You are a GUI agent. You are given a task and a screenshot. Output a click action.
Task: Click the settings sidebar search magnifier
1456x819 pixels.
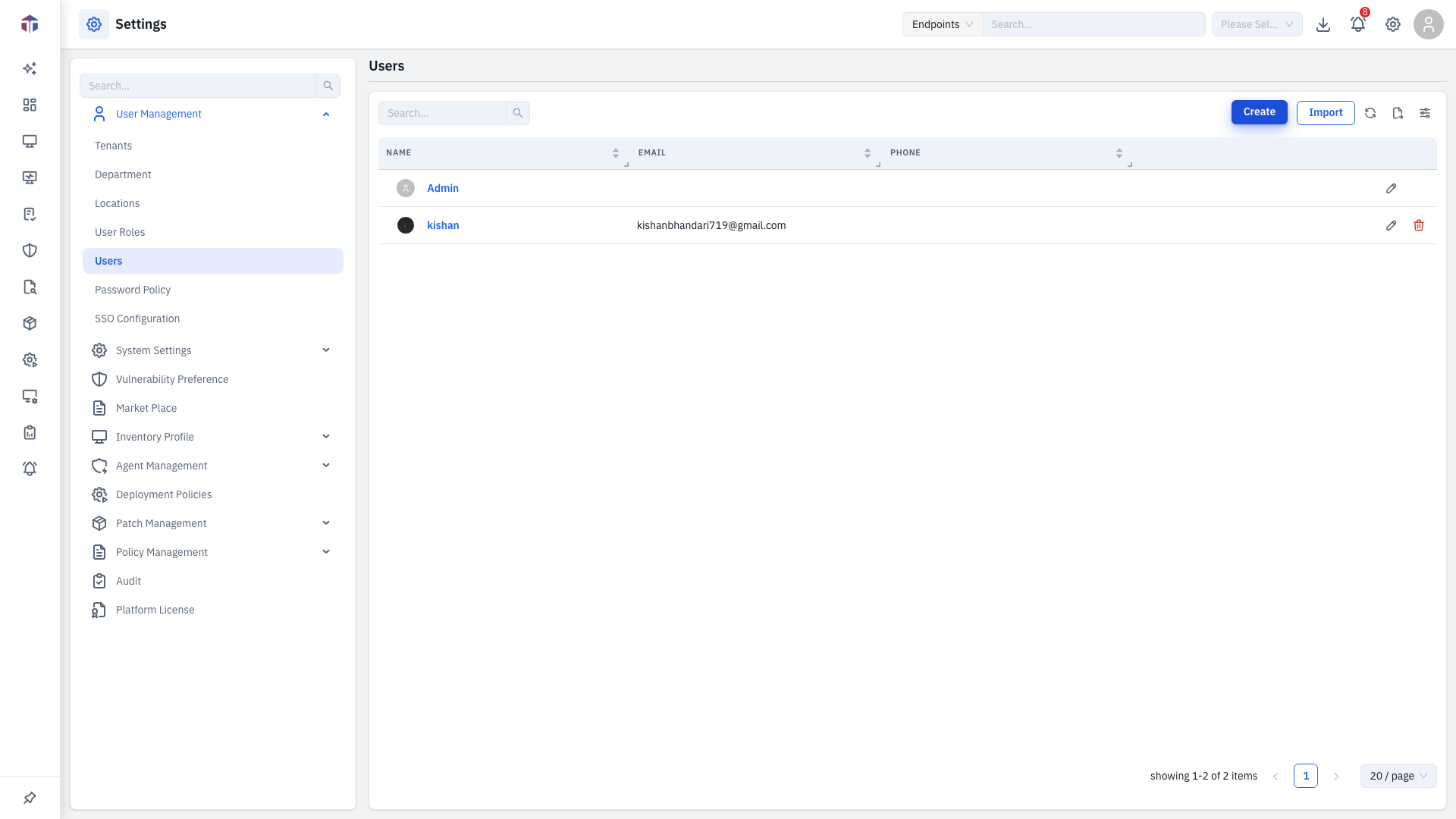click(x=328, y=86)
